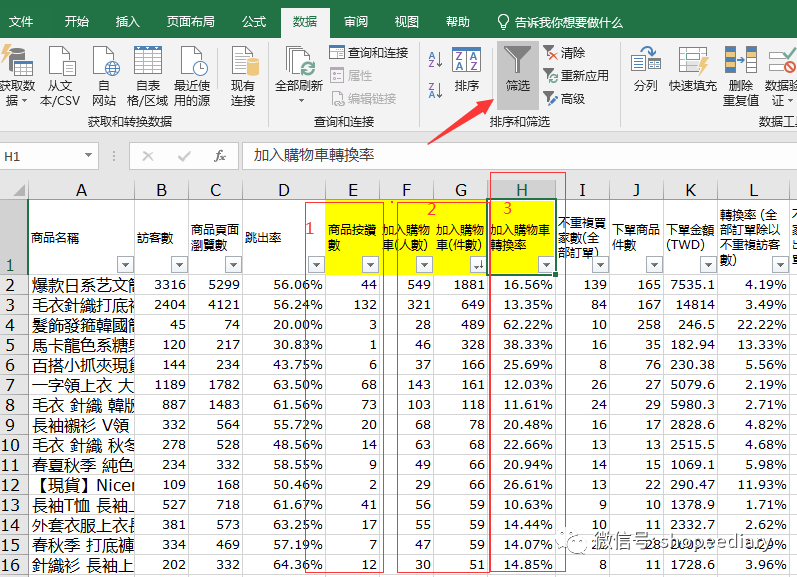Open sorted filter dropdown for 加入購物車(件數)

478,265
